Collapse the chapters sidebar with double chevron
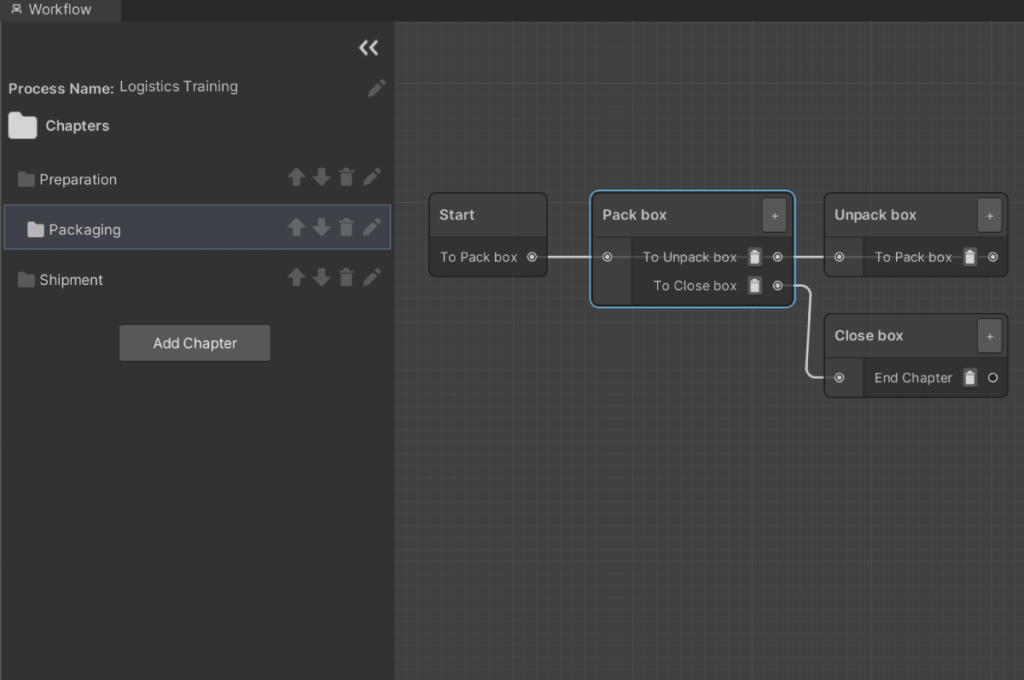1024x680 pixels. (369, 48)
